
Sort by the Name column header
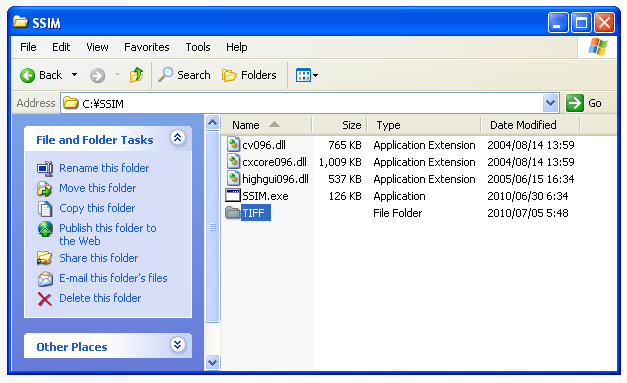click(x=266, y=125)
